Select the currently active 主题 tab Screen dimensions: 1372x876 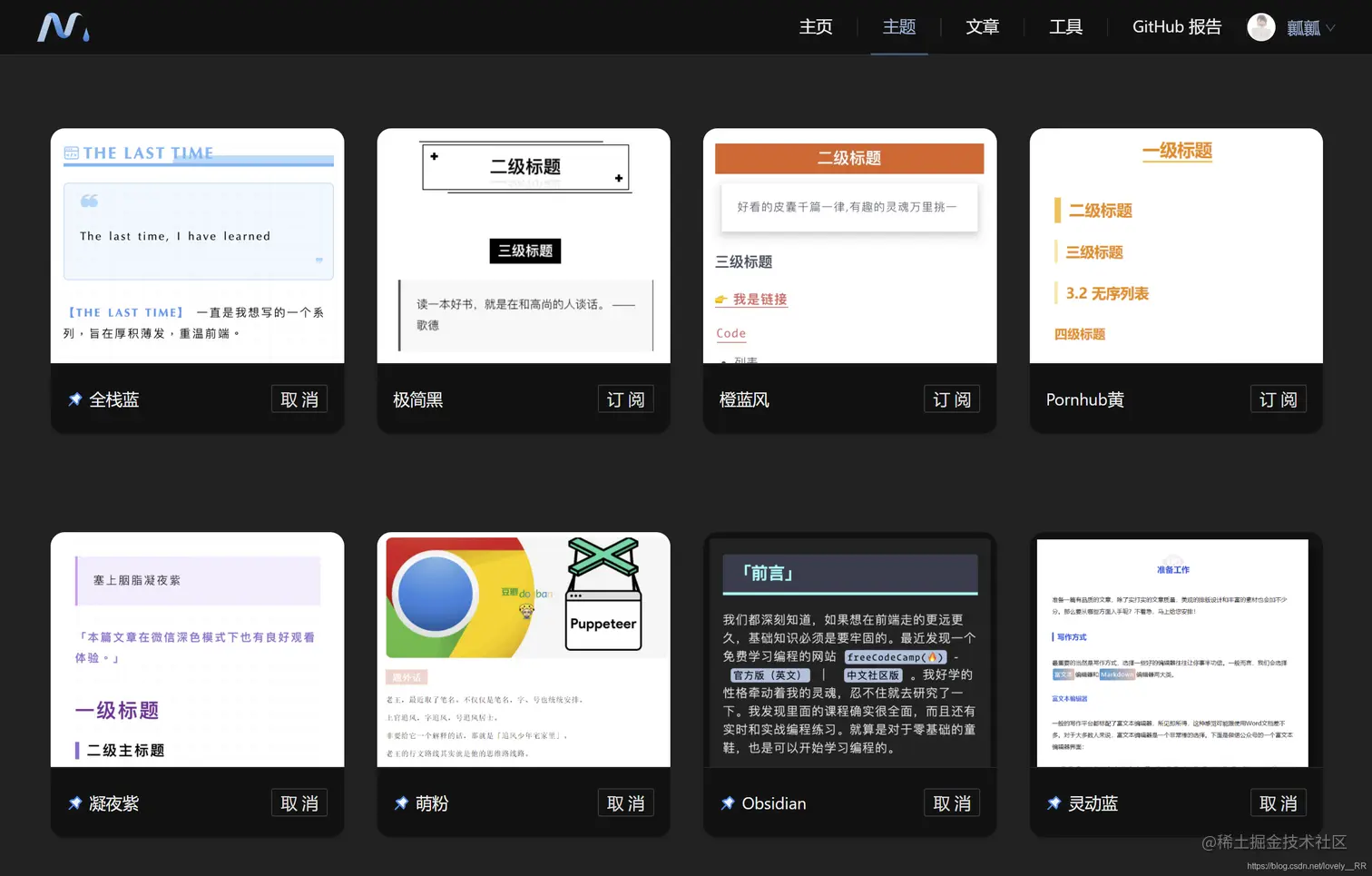898,27
